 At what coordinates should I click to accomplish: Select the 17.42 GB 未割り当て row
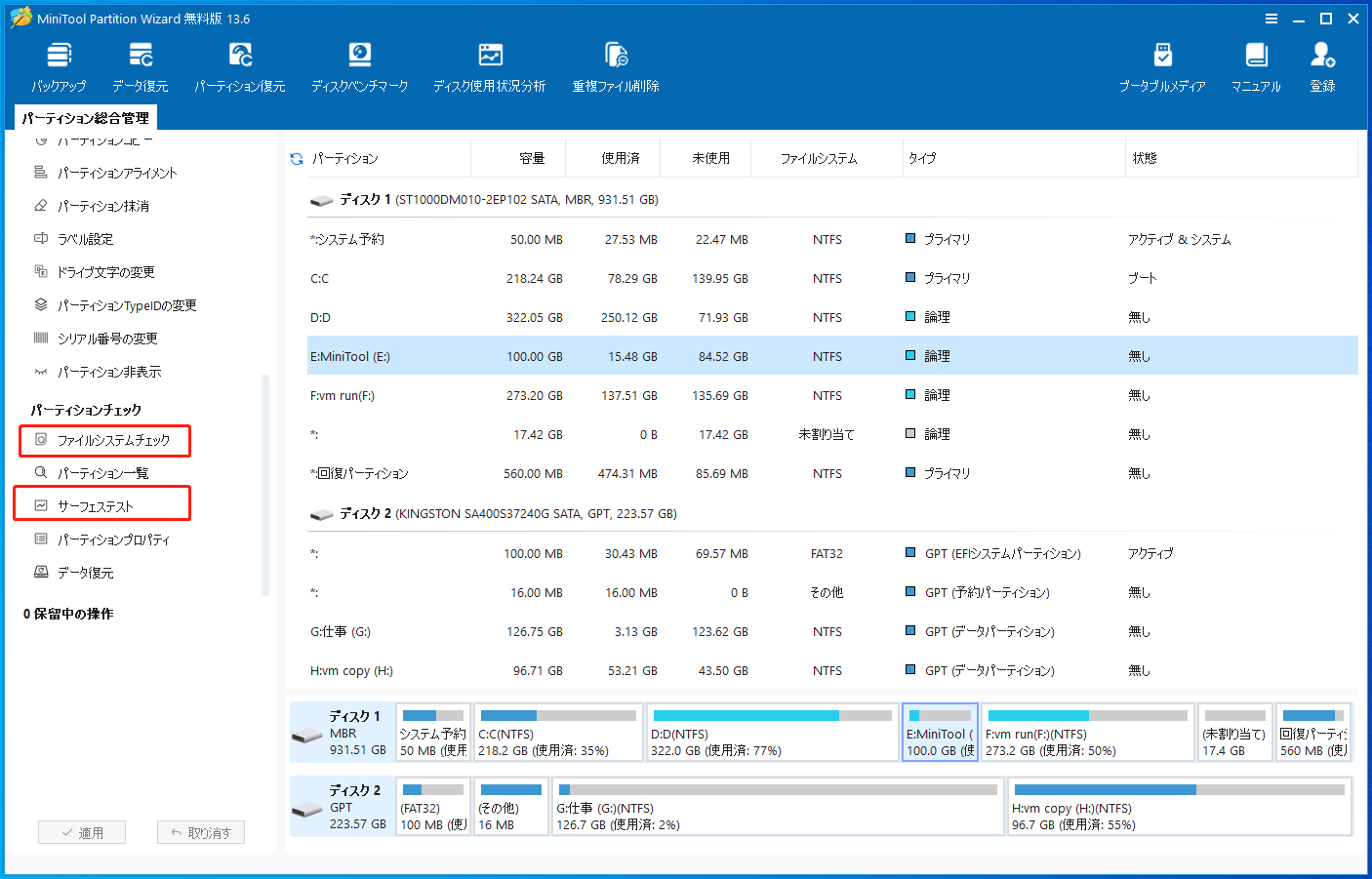(x=832, y=434)
